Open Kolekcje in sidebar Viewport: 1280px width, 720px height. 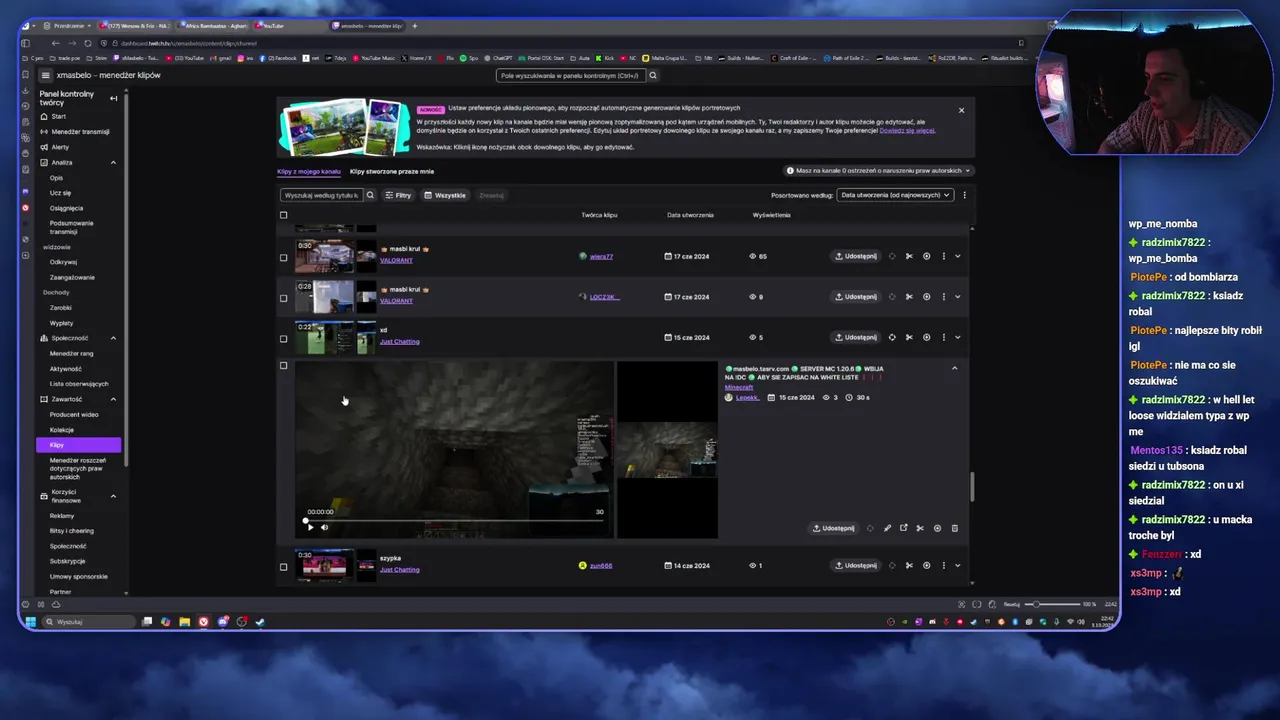click(62, 430)
